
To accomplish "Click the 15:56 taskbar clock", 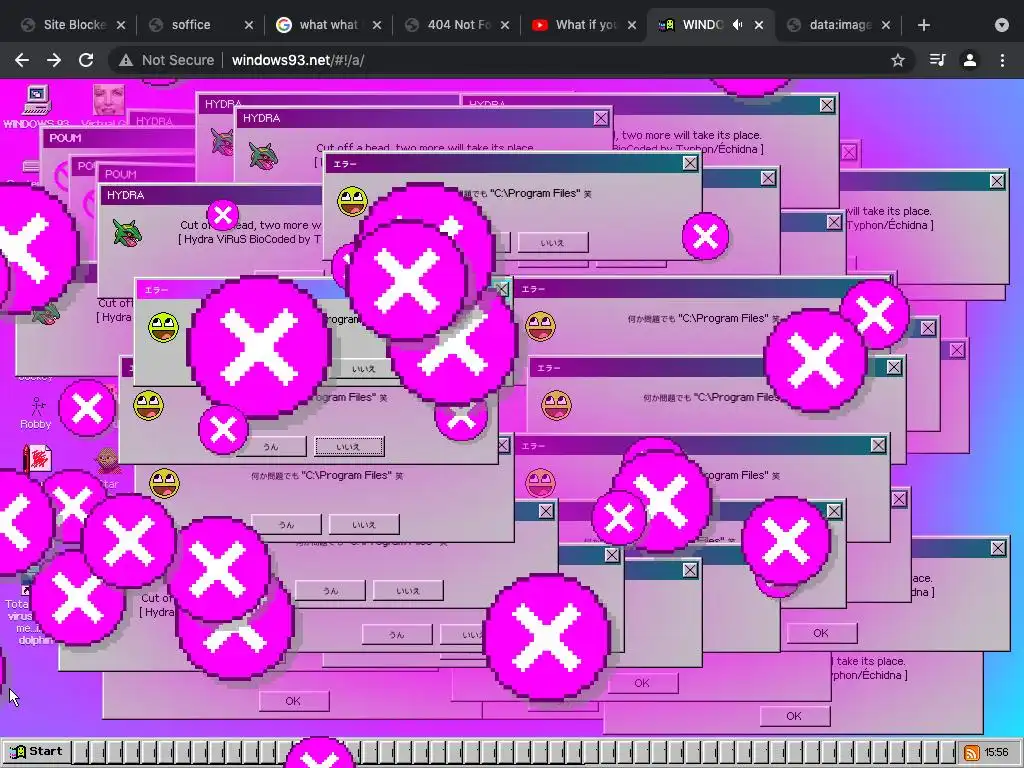I will point(996,752).
